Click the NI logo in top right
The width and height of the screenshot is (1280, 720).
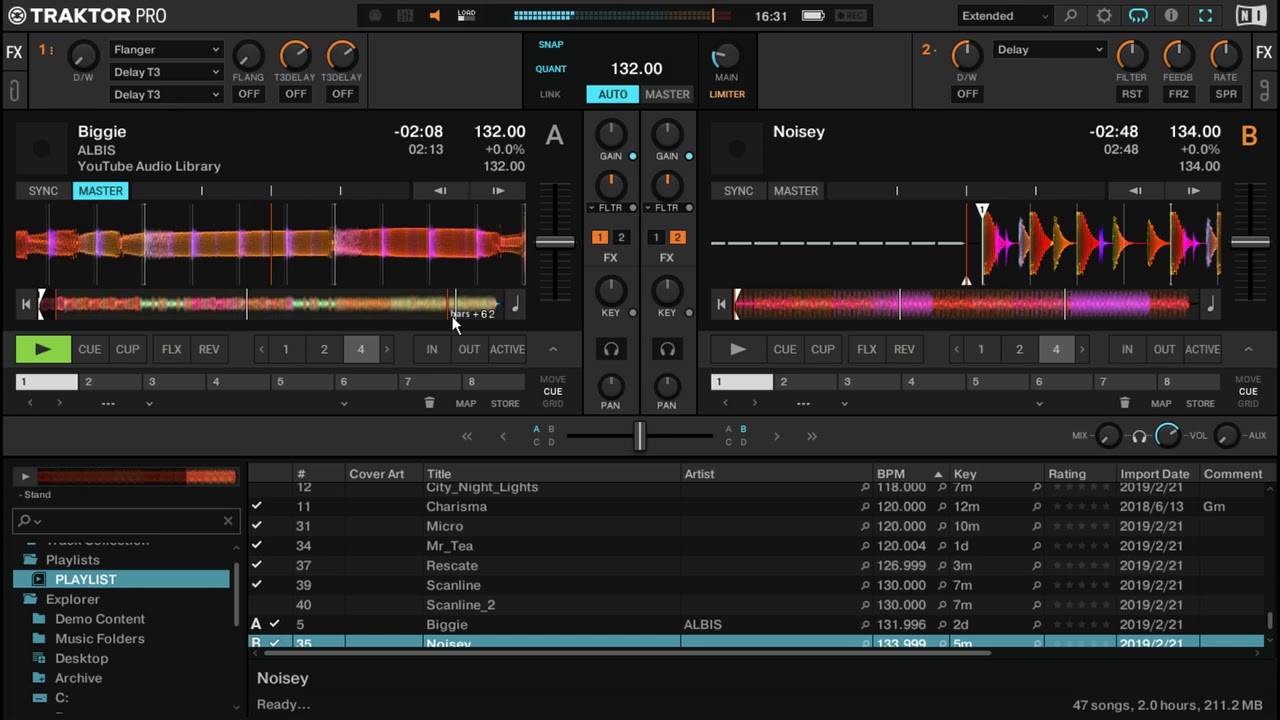tap(1250, 16)
